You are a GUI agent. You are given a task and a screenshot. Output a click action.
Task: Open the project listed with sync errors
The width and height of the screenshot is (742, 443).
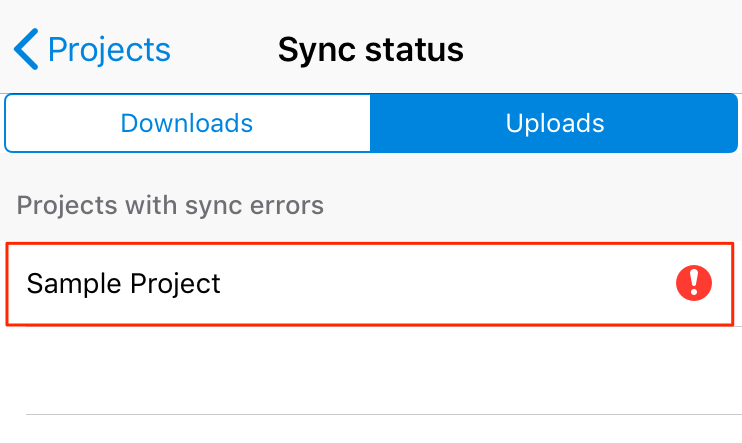click(370, 284)
